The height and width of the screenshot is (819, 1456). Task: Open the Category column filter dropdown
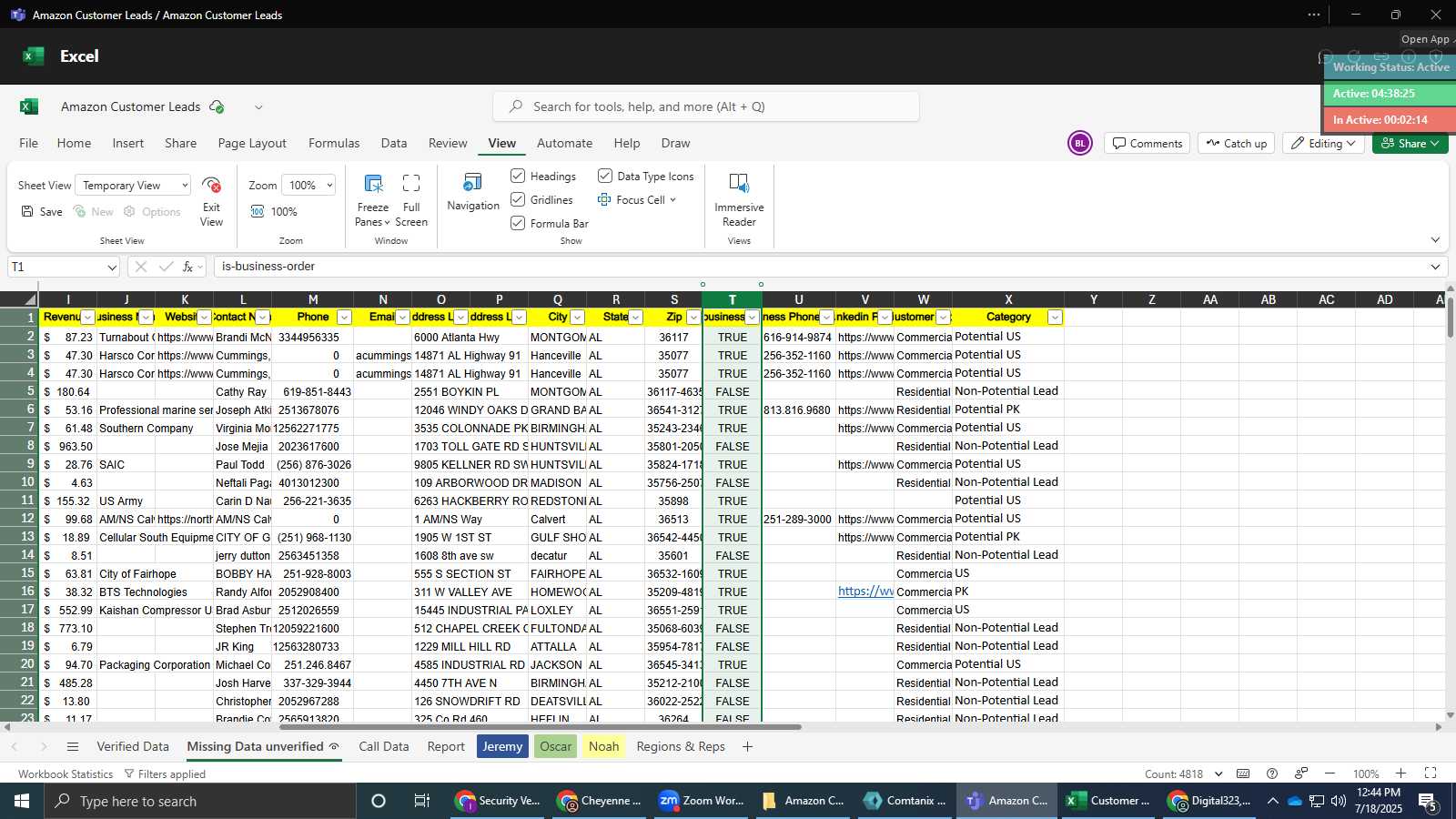[x=1055, y=318]
